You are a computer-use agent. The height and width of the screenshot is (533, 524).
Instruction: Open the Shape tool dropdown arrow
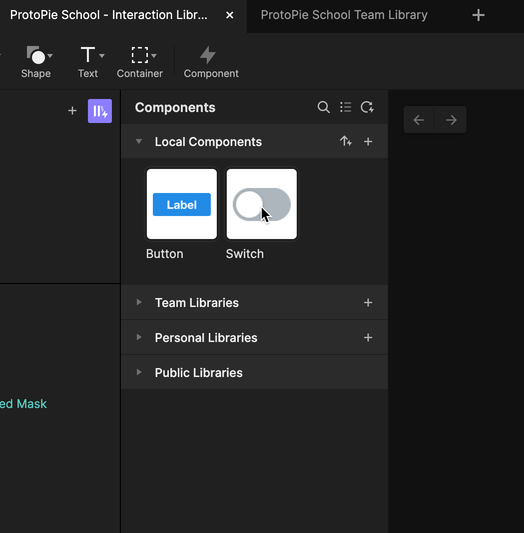click(x=50, y=55)
